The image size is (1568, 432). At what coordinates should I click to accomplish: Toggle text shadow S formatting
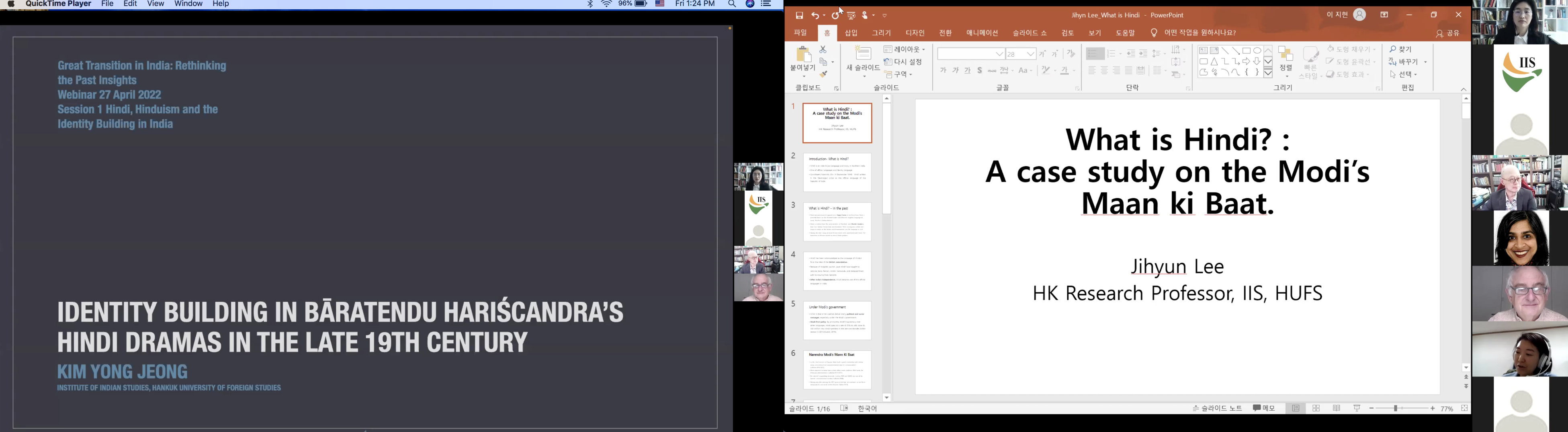pyautogui.click(x=979, y=71)
